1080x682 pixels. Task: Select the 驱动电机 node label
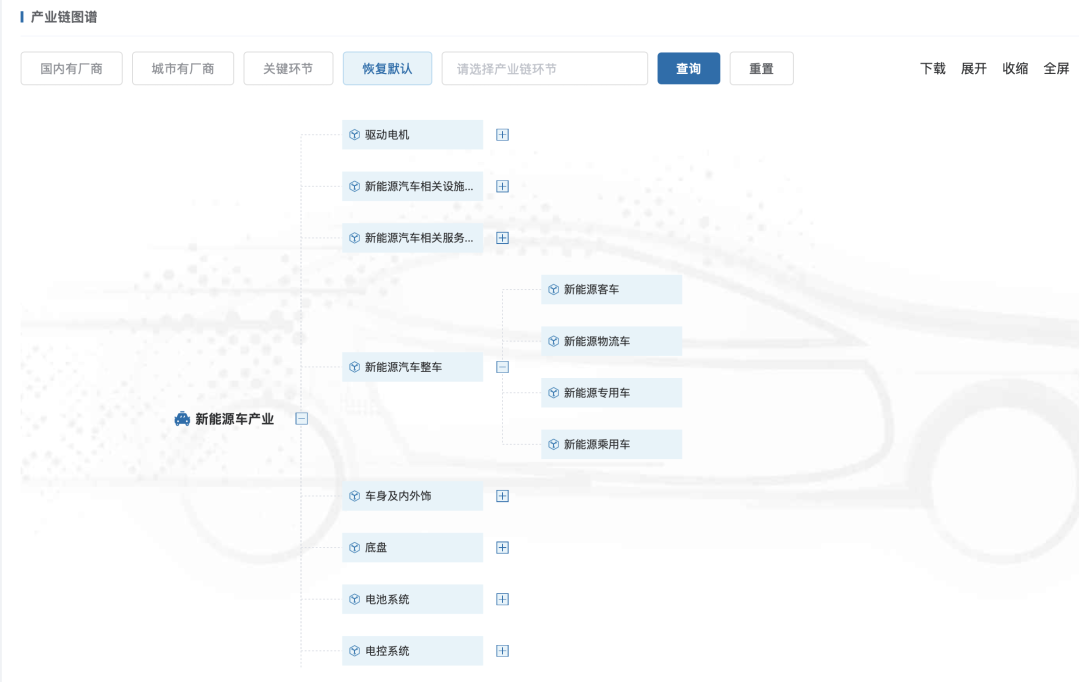tap(387, 135)
